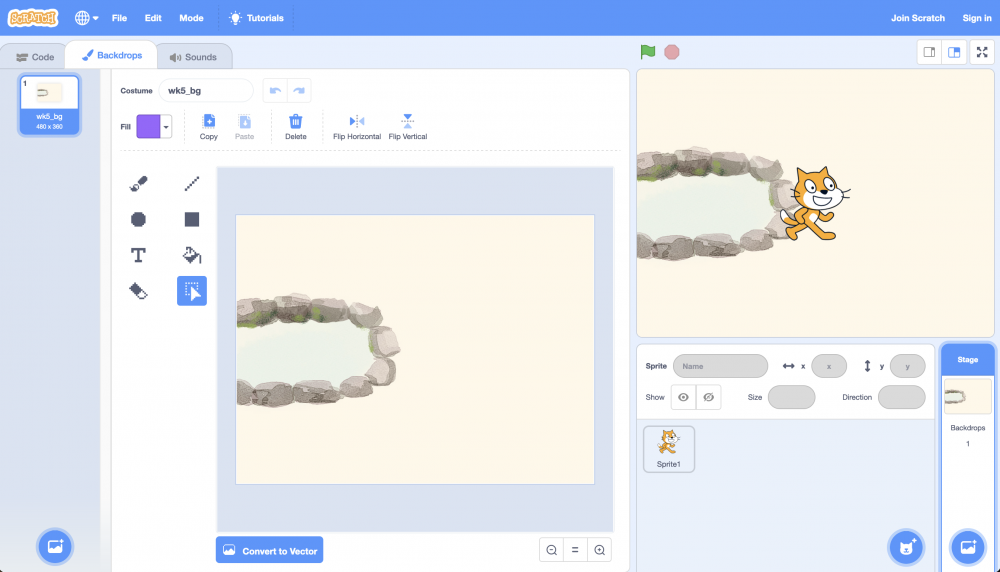The height and width of the screenshot is (572, 1000).
Task: Zoom in on the paint canvas
Action: (x=599, y=550)
